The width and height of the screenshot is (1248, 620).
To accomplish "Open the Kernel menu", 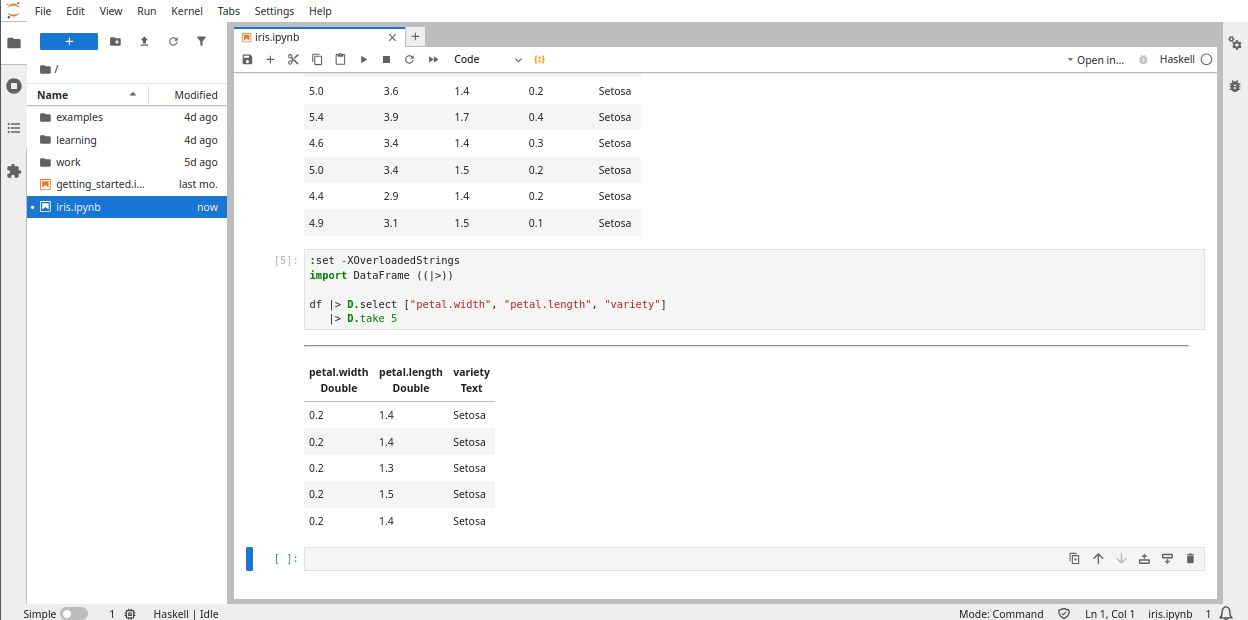I will (187, 11).
